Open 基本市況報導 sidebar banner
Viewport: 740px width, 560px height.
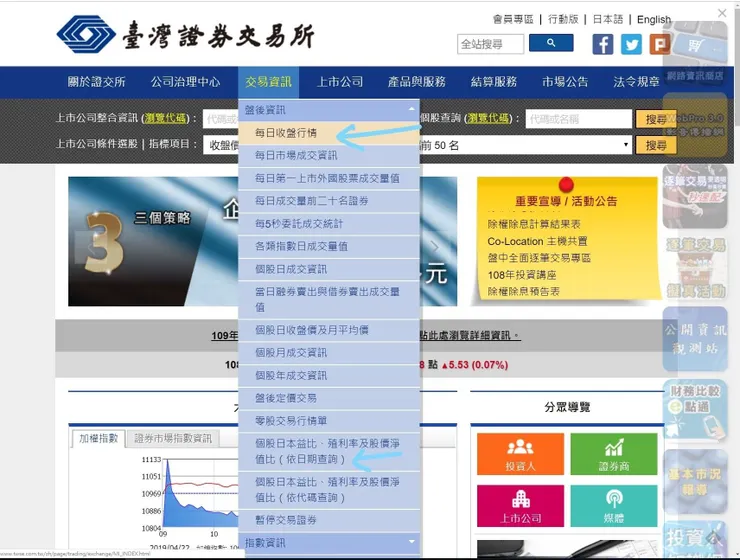695,481
